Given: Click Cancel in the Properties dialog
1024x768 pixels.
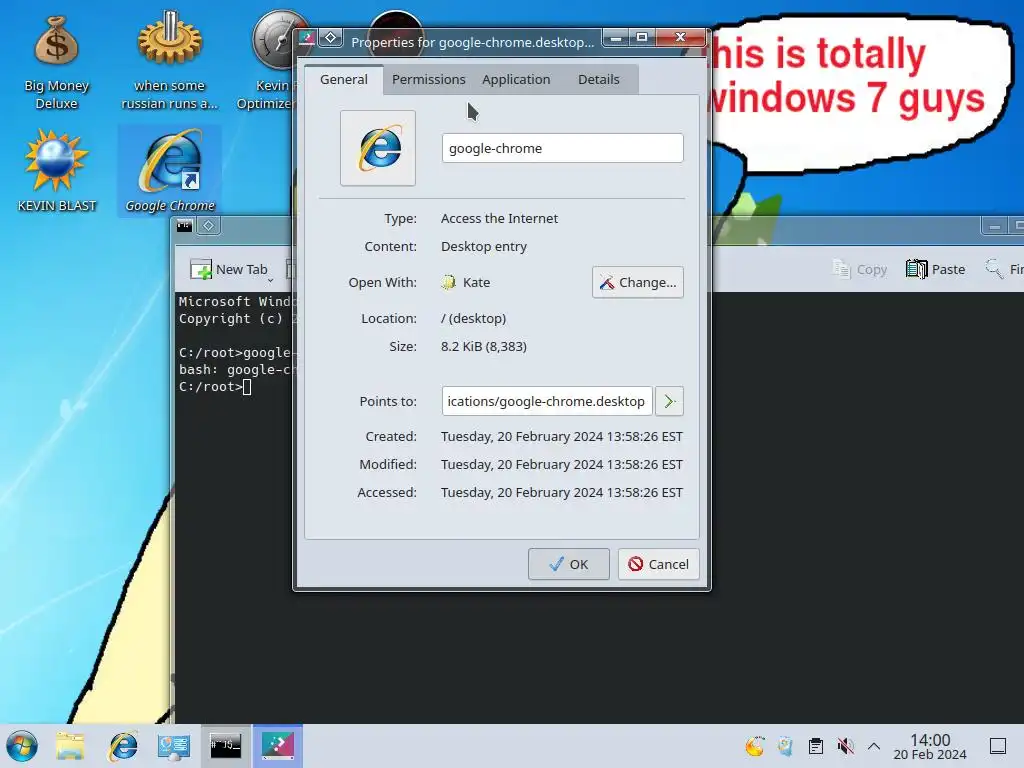Looking at the screenshot, I should coord(658,564).
